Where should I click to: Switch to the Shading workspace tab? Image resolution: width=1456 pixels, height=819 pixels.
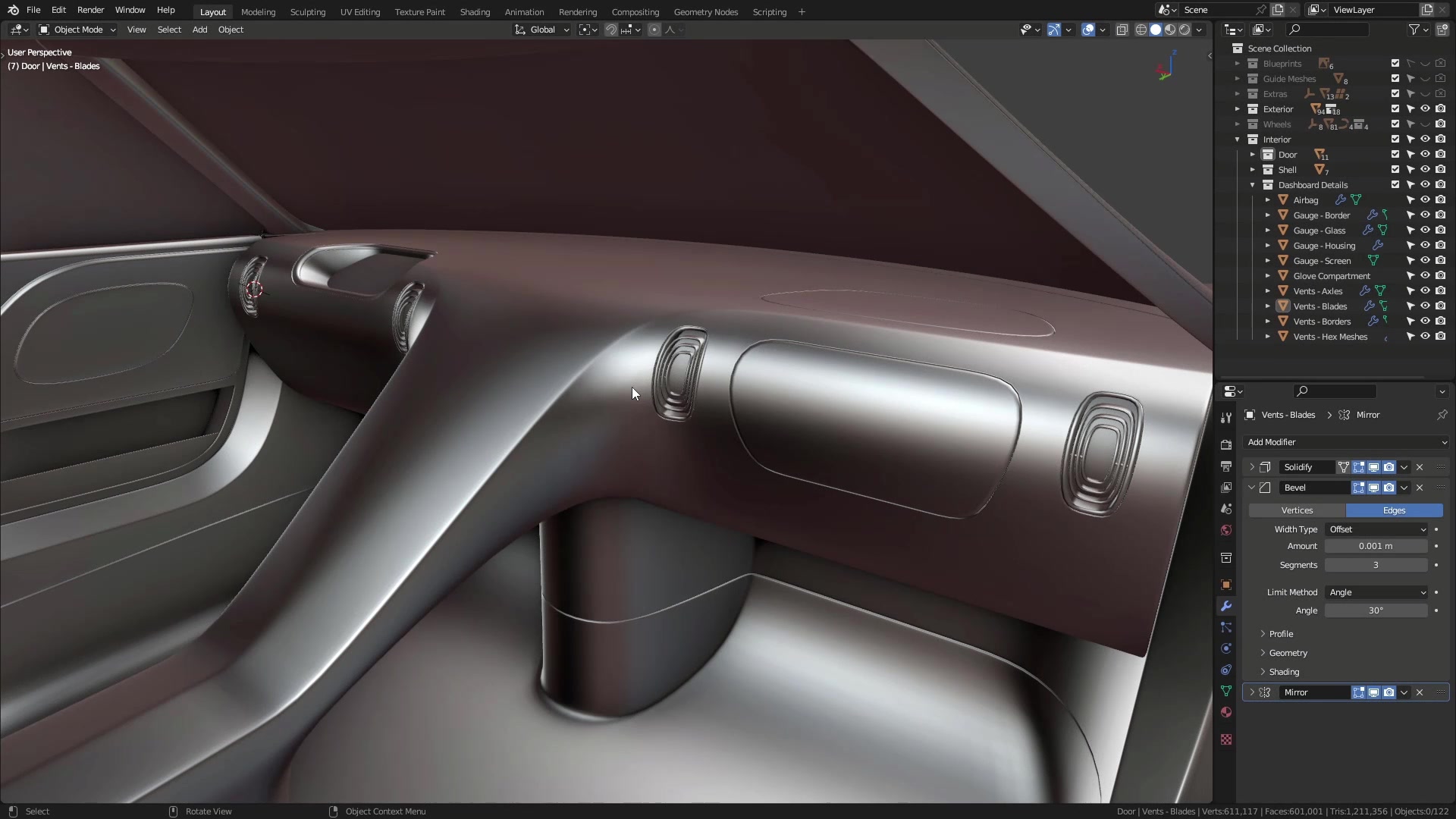click(475, 12)
